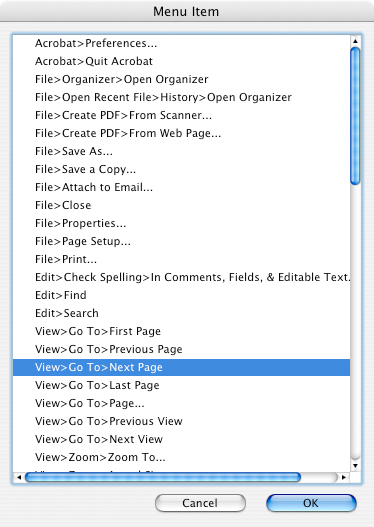The width and height of the screenshot is (374, 527).
Task: Click the horizontal scrollbar thumb
Action: [x=163, y=477]
